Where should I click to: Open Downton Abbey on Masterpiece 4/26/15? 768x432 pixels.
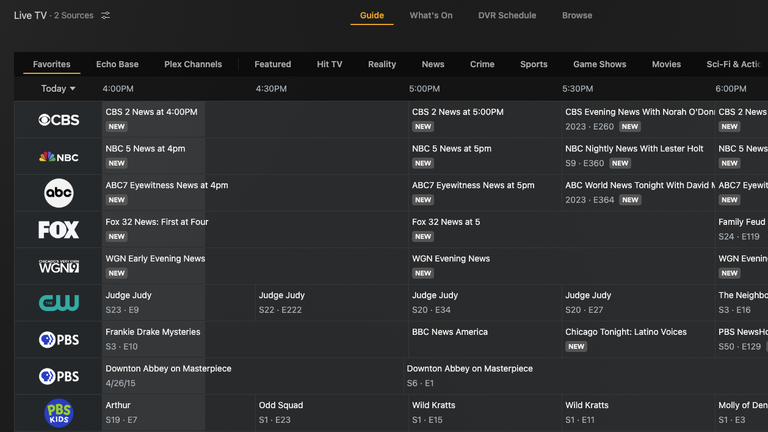[252, 376]
